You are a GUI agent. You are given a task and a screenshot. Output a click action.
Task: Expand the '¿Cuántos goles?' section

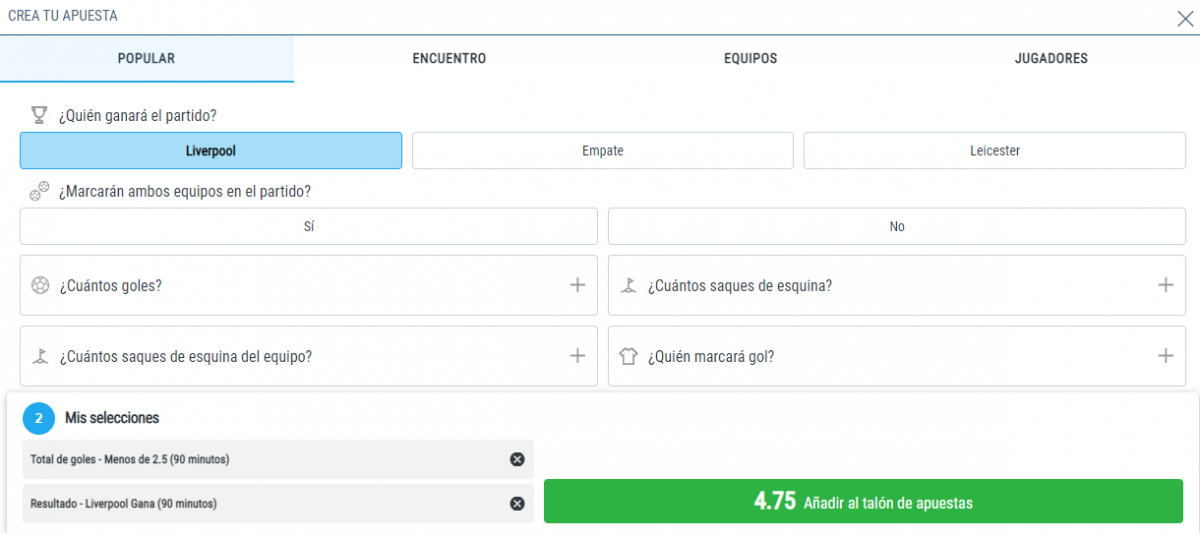pyautogui.click(x=577, y=285)
